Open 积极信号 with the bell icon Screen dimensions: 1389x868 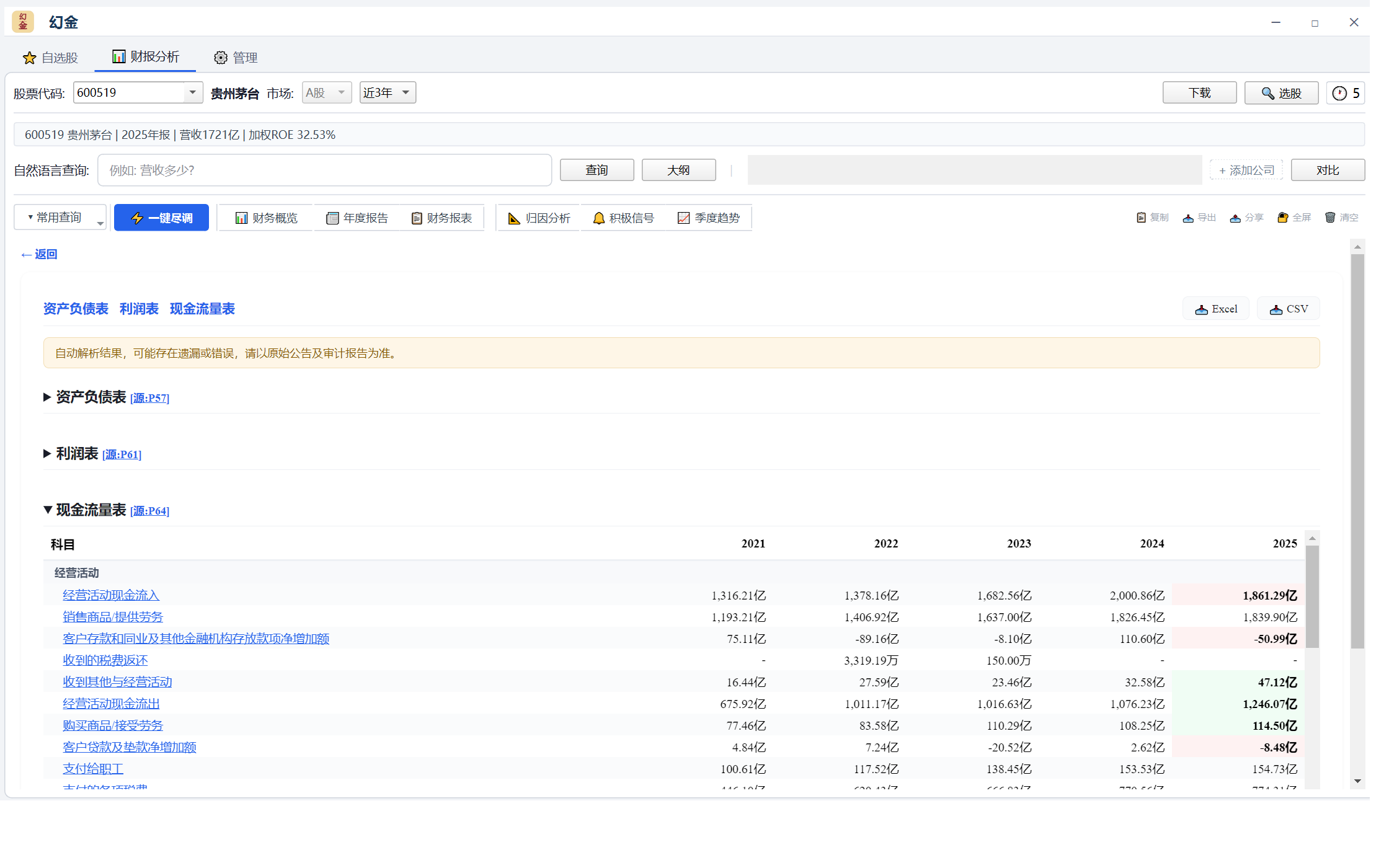point(623,218)
